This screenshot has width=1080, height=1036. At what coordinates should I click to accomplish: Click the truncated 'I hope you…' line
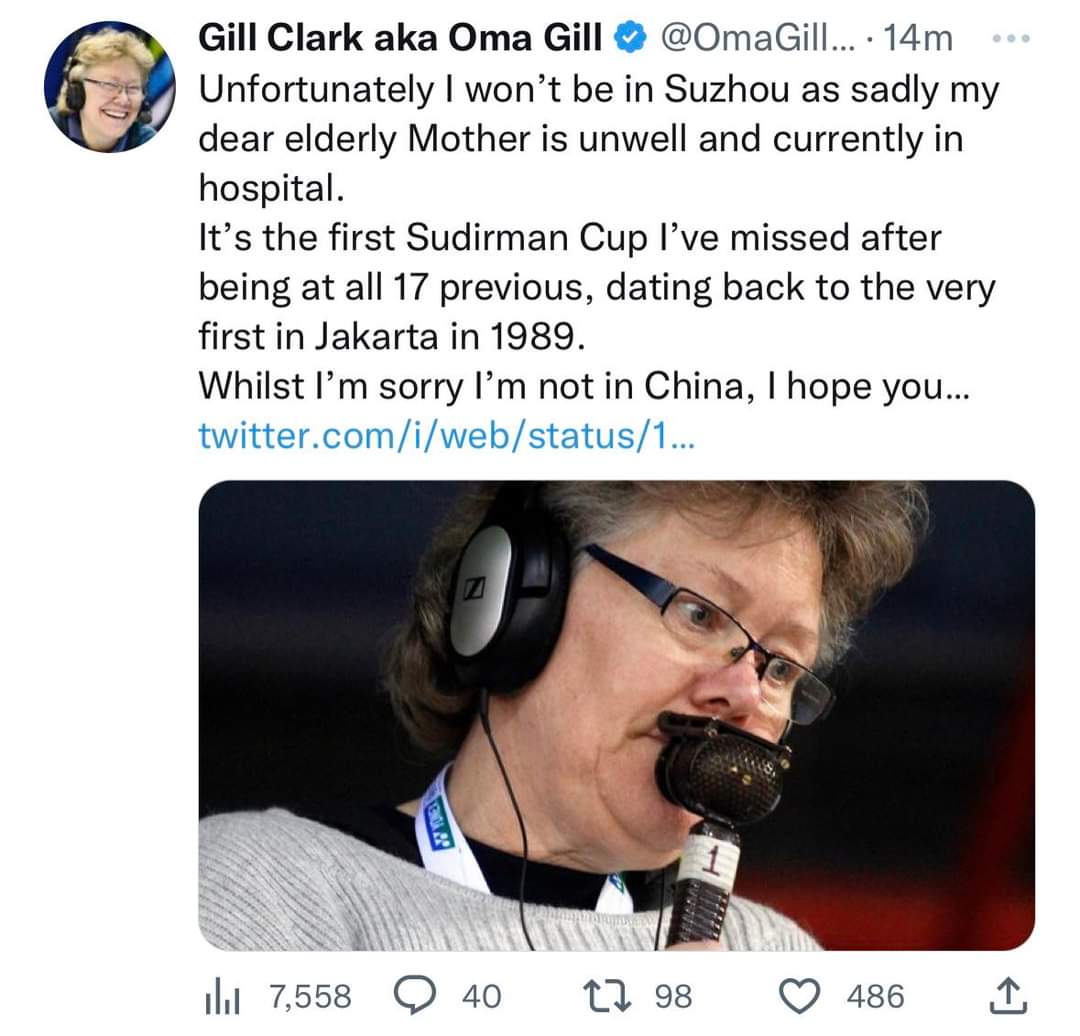click(x=584, y=386)
